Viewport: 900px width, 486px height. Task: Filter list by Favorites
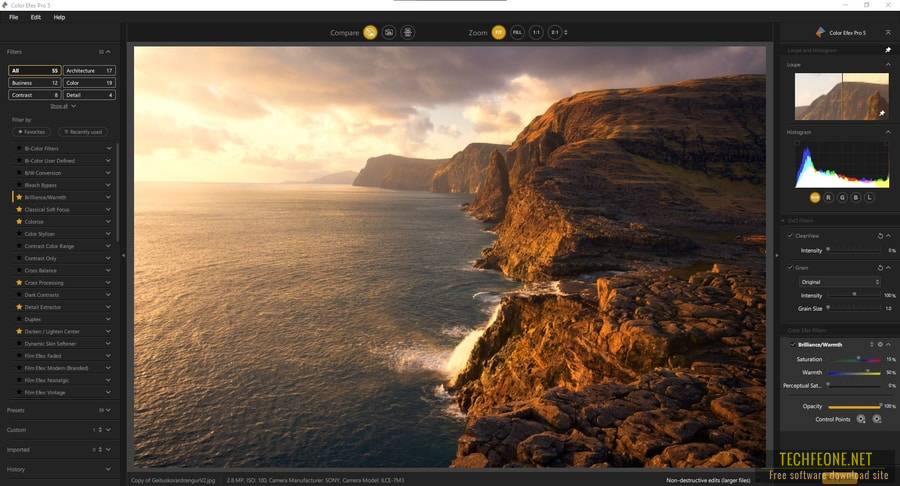[31, 132]
